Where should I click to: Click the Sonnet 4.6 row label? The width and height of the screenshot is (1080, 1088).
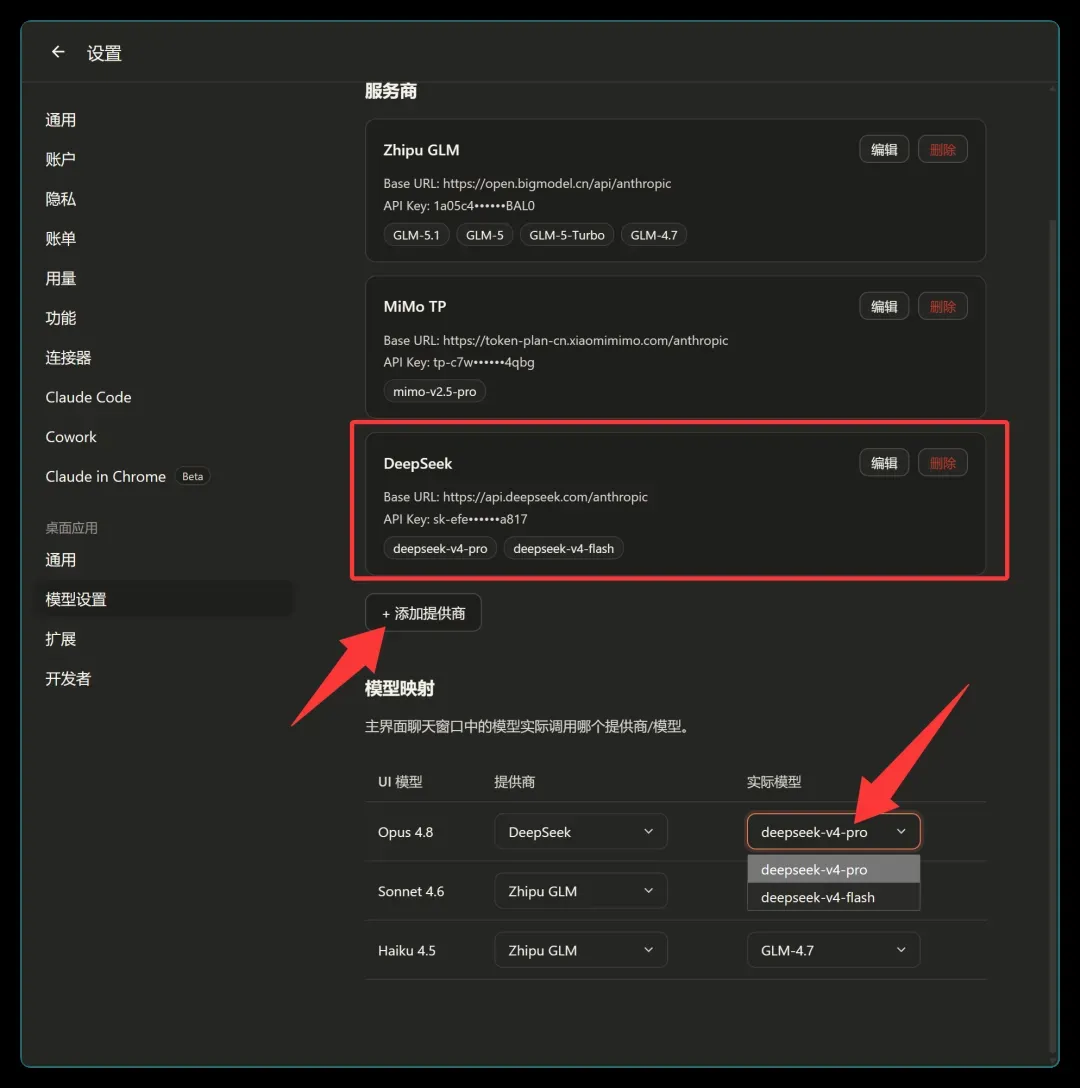tap(411, 891)
